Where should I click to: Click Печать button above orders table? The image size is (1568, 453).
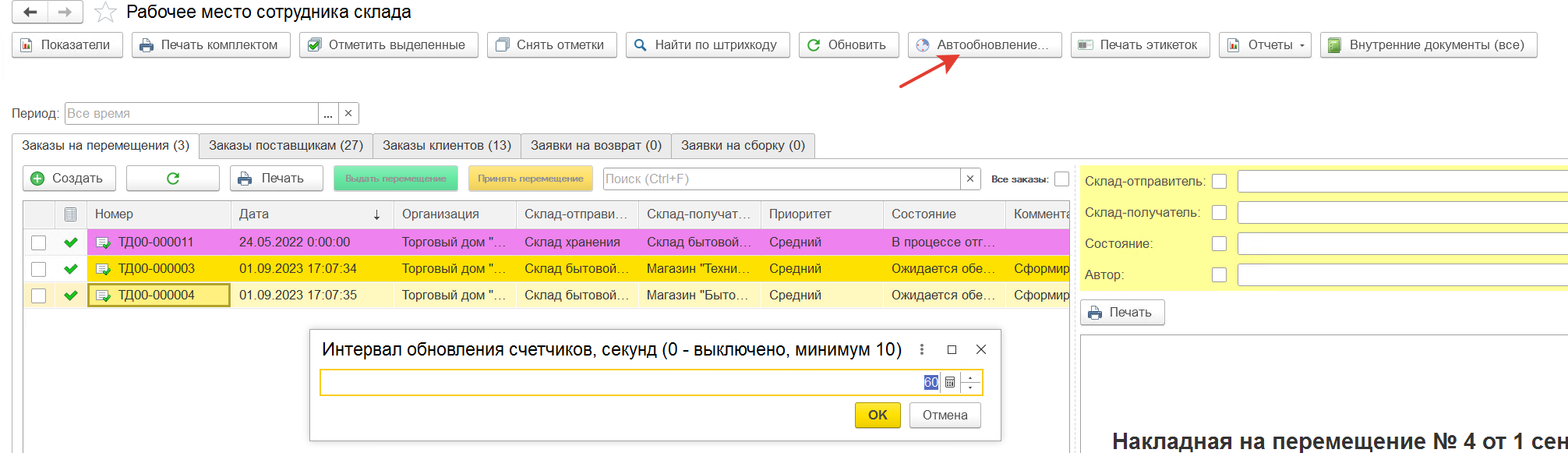point(277,179)
